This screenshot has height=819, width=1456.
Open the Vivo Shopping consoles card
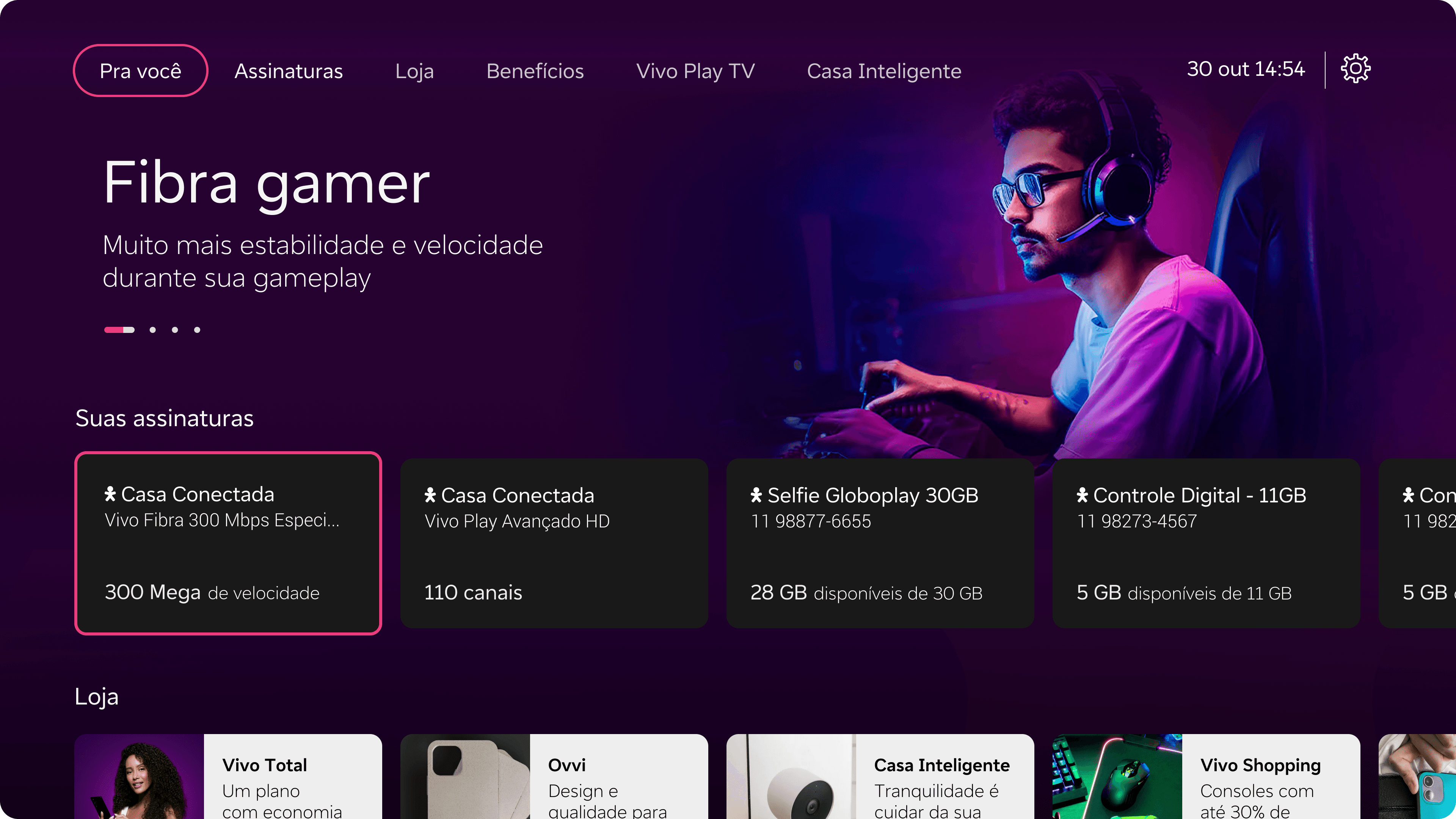[x=1206, y=776]
